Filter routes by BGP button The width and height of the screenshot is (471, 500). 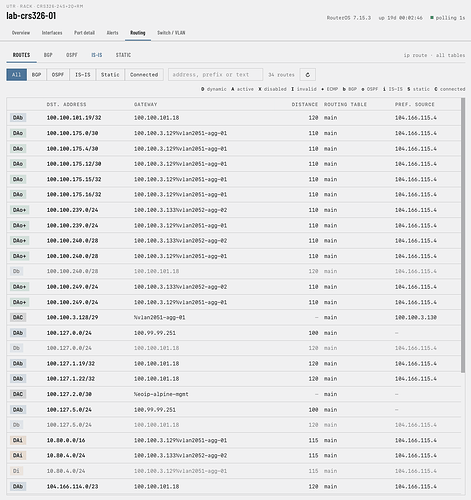(x=37, y=75)
